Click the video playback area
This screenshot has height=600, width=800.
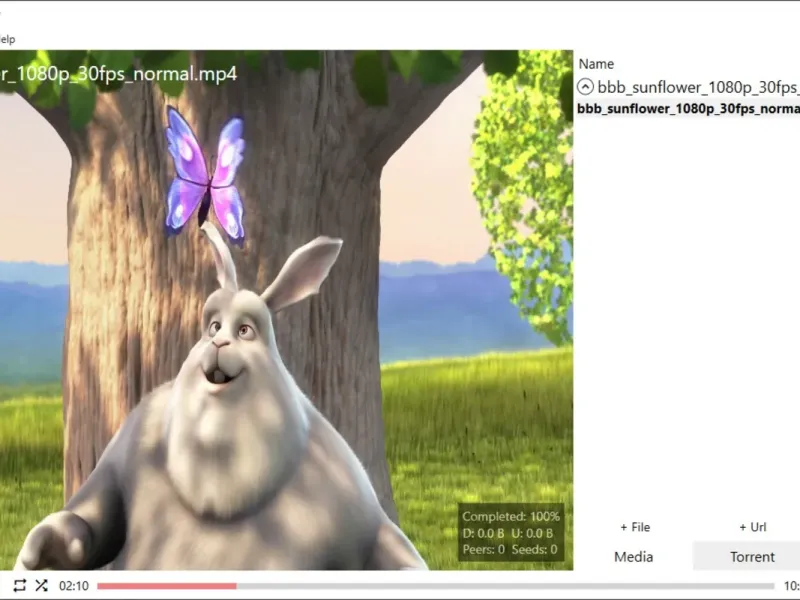pos(286,310)
